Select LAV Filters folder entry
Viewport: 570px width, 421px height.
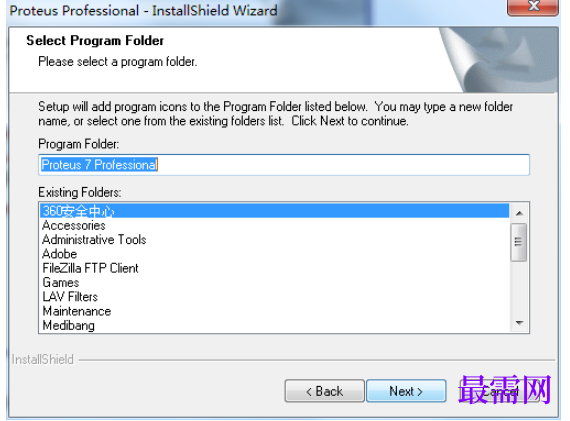[x=274, y=297]
